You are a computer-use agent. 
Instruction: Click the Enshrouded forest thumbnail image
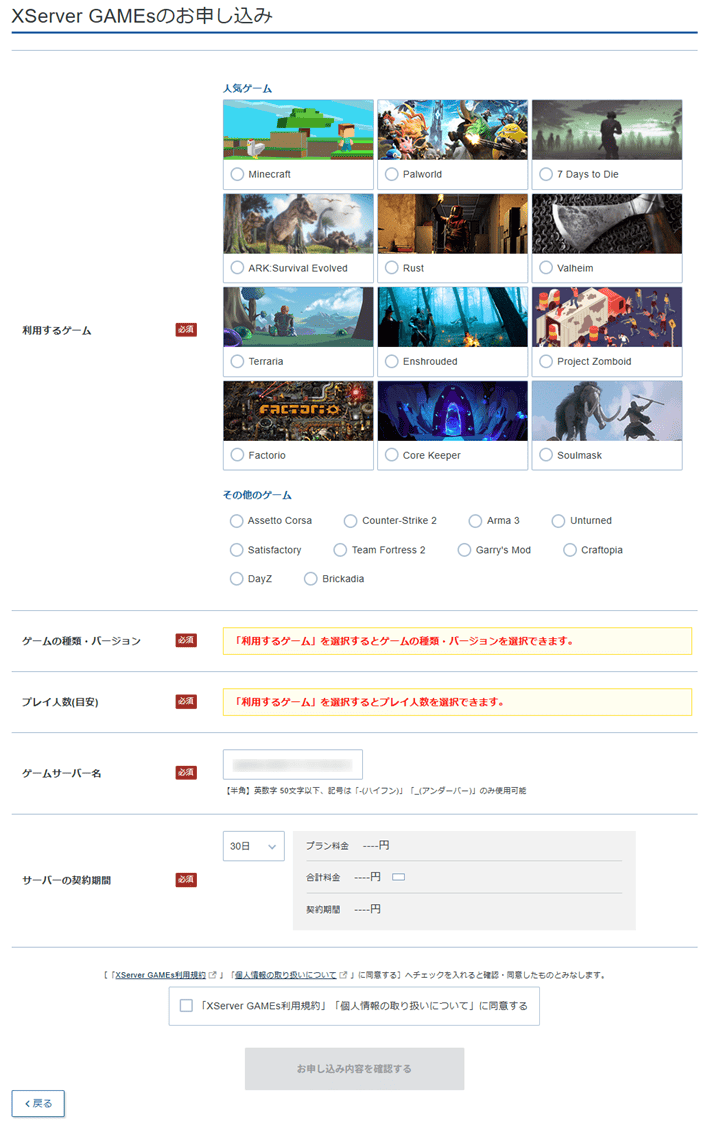(453, 317)
